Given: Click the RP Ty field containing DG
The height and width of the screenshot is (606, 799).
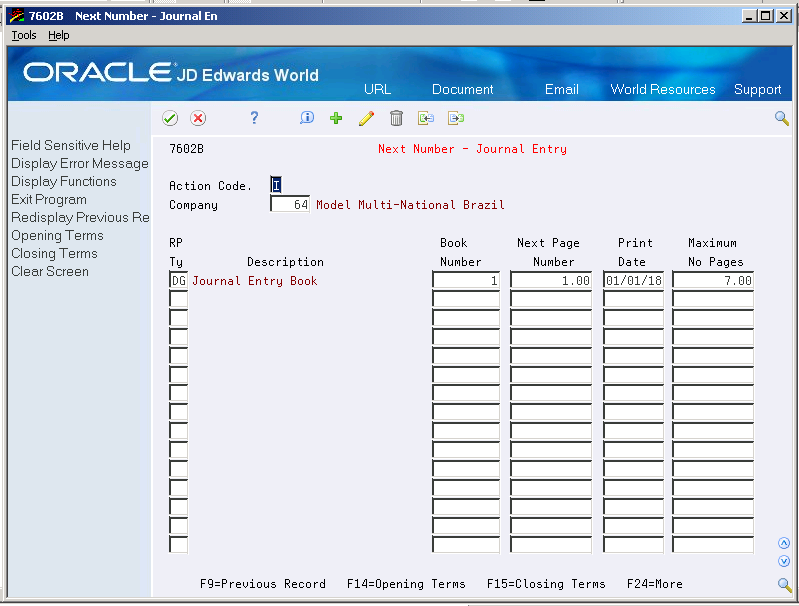Looking at the screenshot, I should tap(178, 280).
